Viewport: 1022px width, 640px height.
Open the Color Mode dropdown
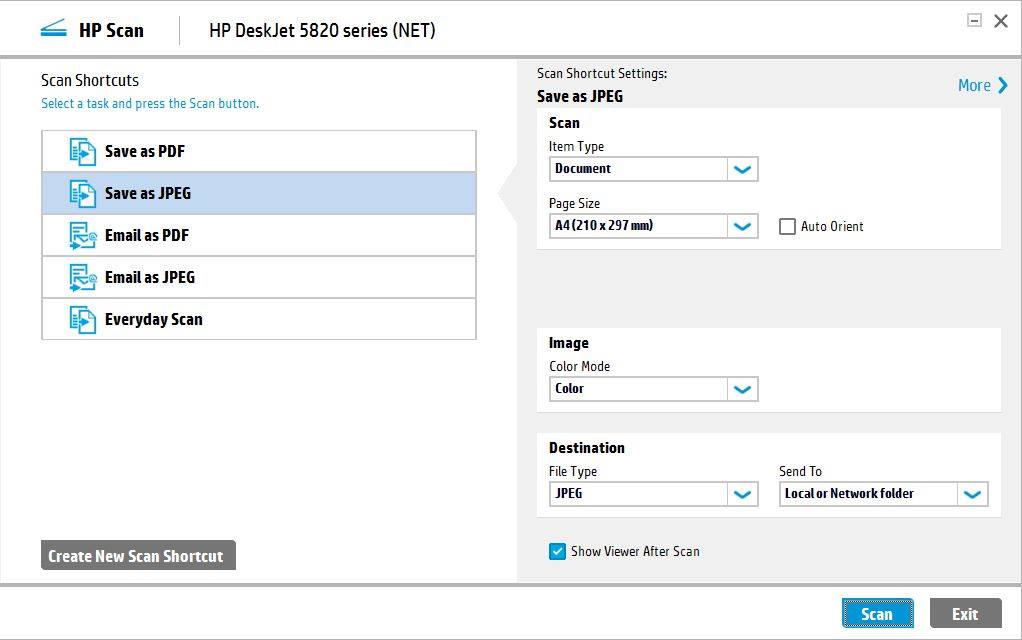click(x=742, y=389)
